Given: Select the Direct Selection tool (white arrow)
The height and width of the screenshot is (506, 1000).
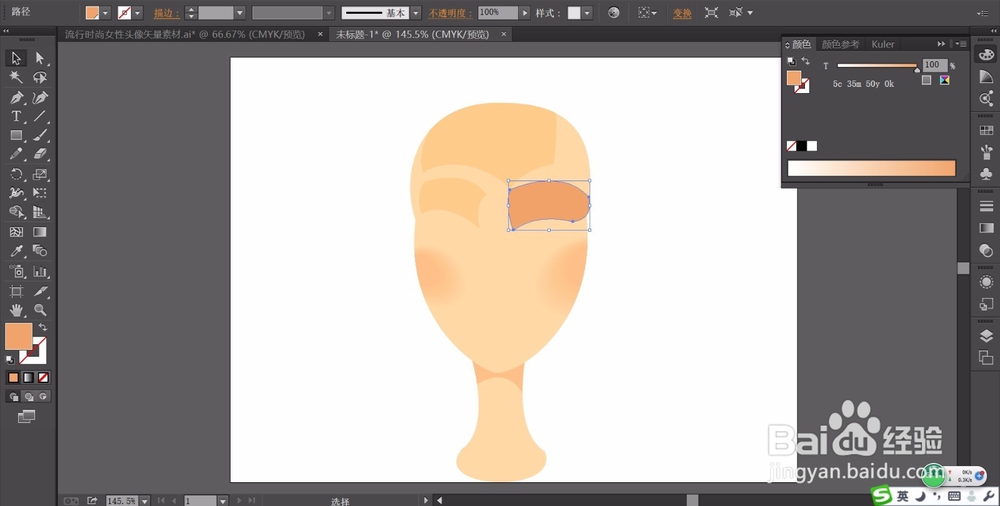Looking at the screenshot, I should [x=40, y=58].
